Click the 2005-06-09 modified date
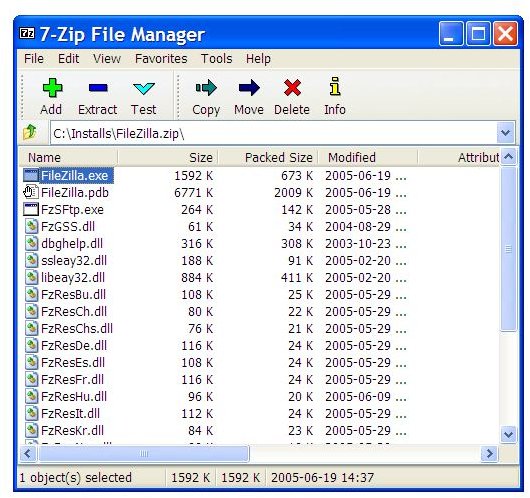Image resolution: width=530 pixels, height=498 pixels. [x=358, y=397]
